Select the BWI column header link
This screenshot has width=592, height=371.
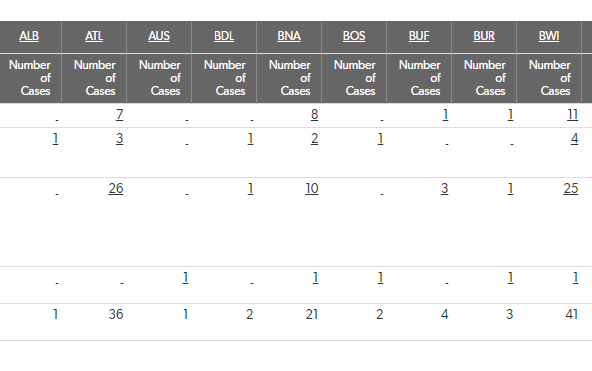tap(549, 36)
